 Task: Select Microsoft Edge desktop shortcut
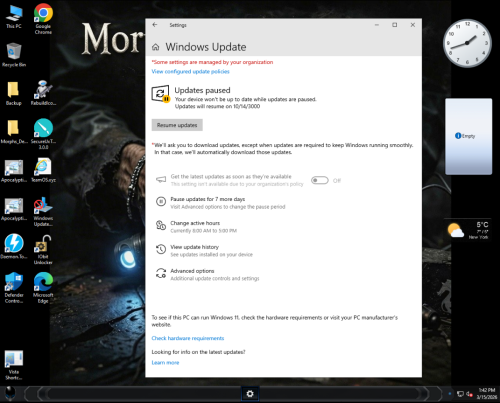[43, 288]
